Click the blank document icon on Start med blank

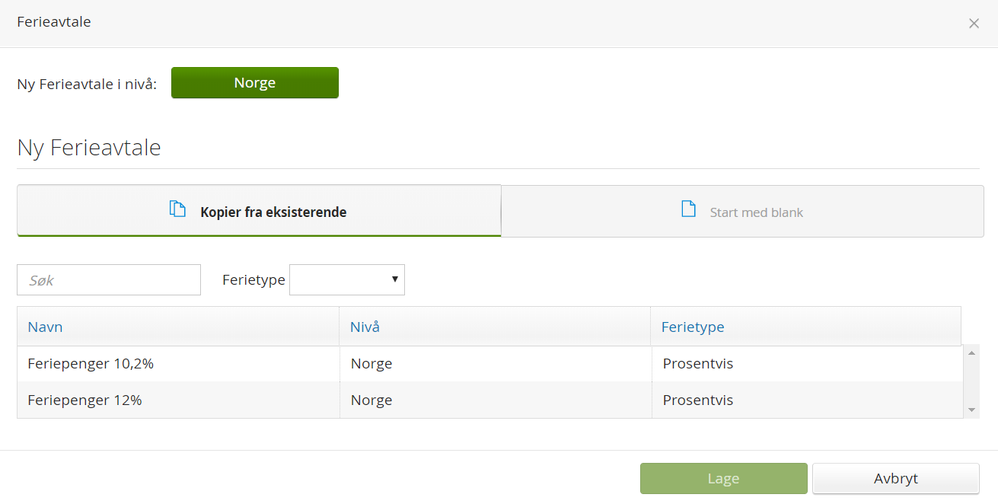tap(688, 210)
